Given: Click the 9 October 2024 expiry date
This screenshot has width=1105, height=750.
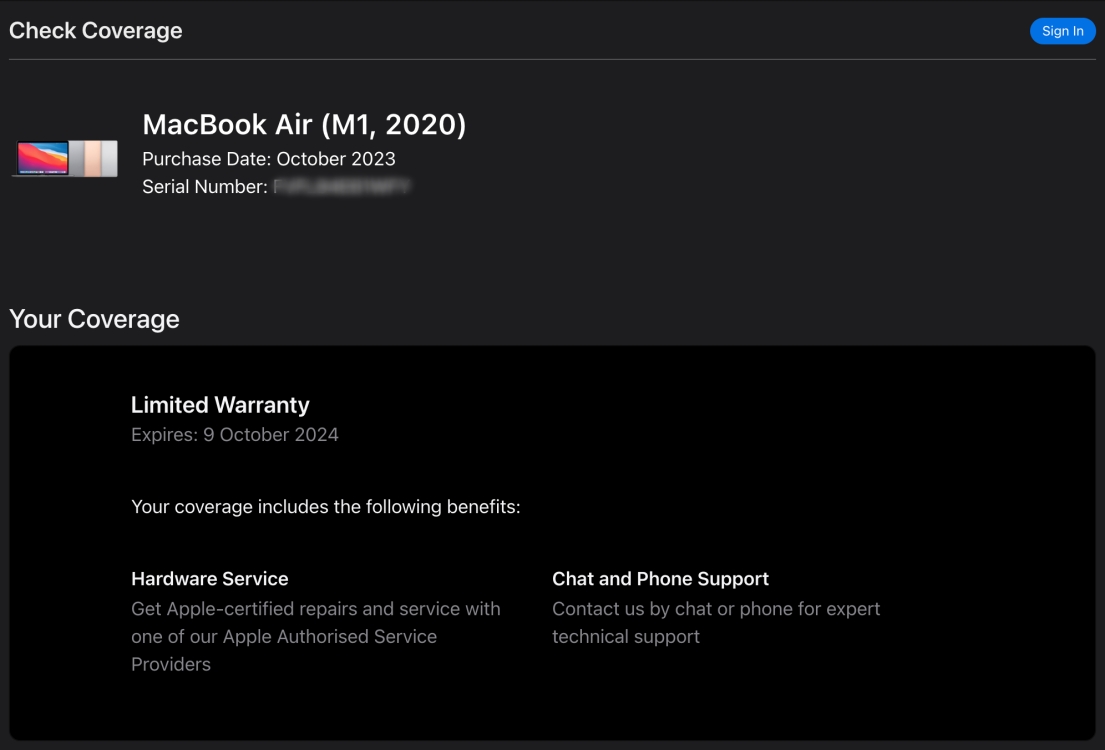Looking at the screenshot, I should point(271,435).
